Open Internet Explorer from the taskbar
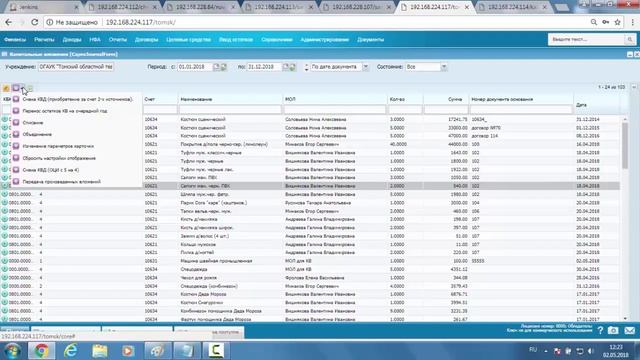 coord(71,351)
